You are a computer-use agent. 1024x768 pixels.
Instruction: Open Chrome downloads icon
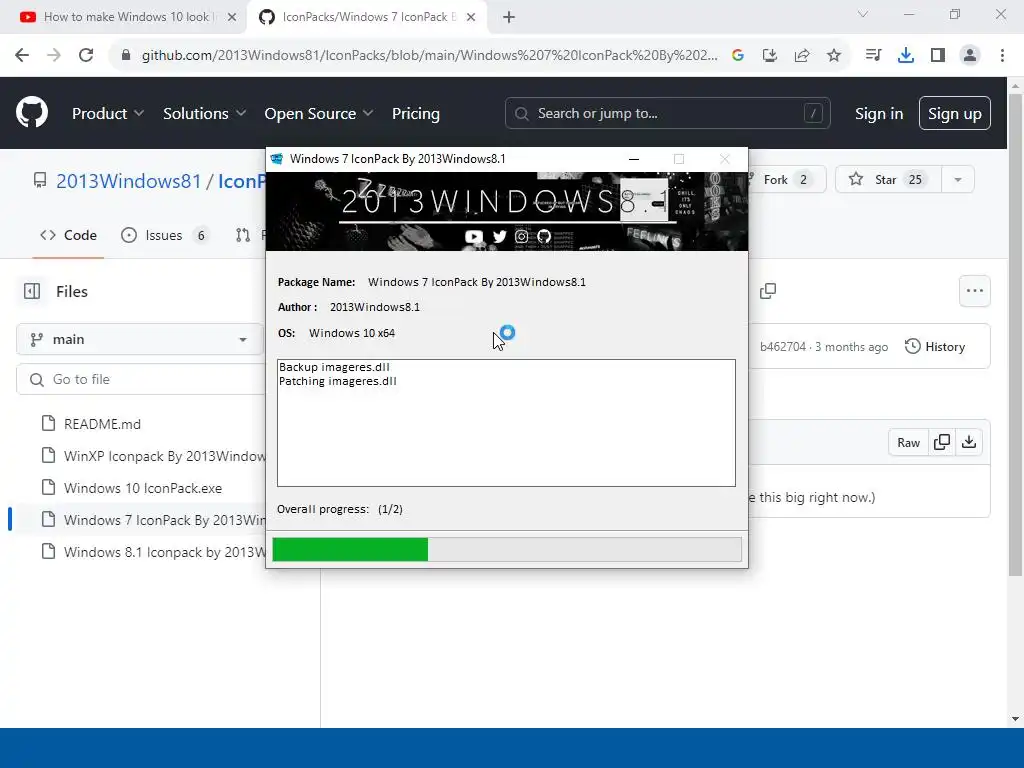click(x=906, y=56)
